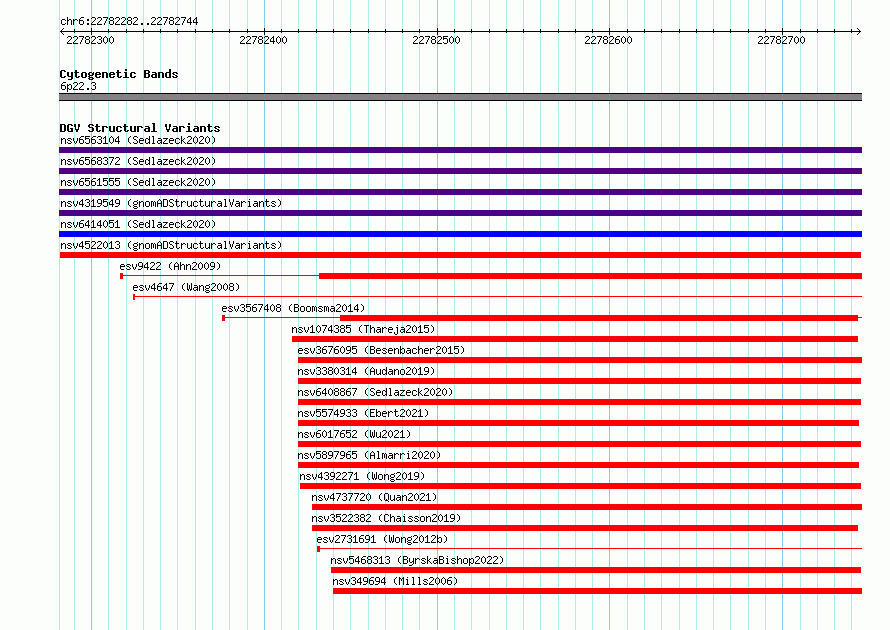Click the purple bar under nsv6563104

pyautogui.click(x=460, y=150)
